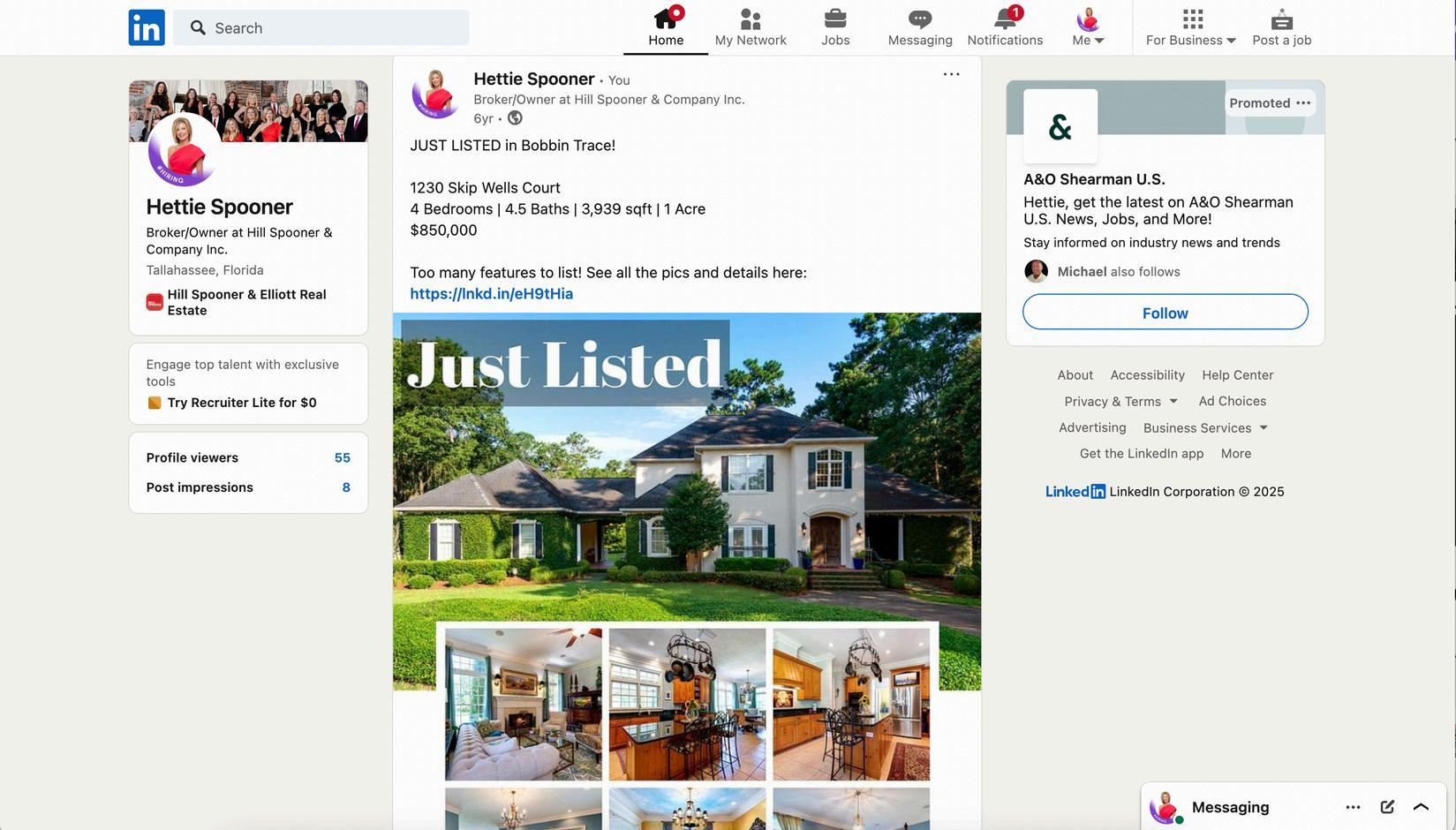Open Hill Spooner & Elliott Real Estate page
The image size is (1456, 830).
[247, 302]
